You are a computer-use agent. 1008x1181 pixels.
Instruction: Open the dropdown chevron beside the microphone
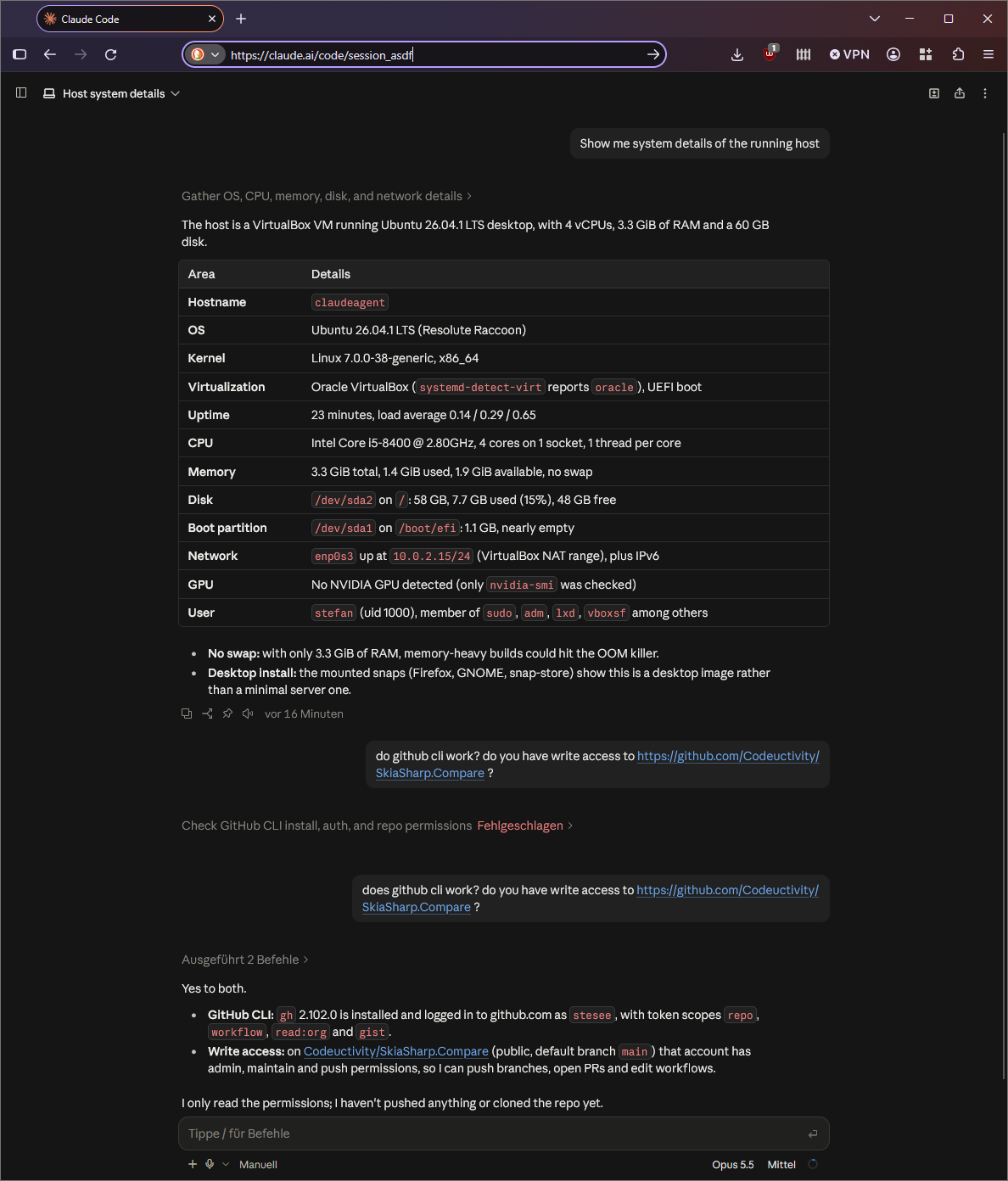(x=226, y=1164)
